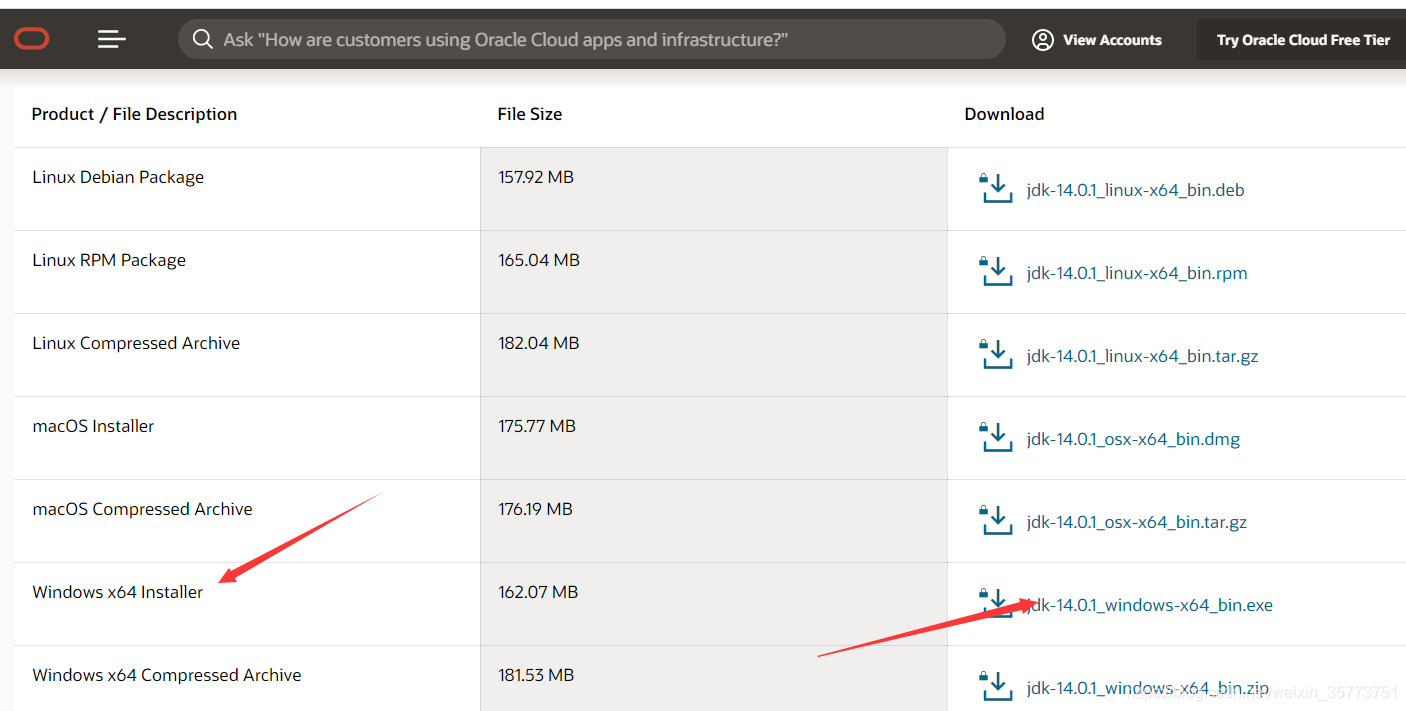This screenshot has width=1406, height=711.
Task: Open the hamburger navigation menu
Action: pyautogui.click(x=111, y=39)
